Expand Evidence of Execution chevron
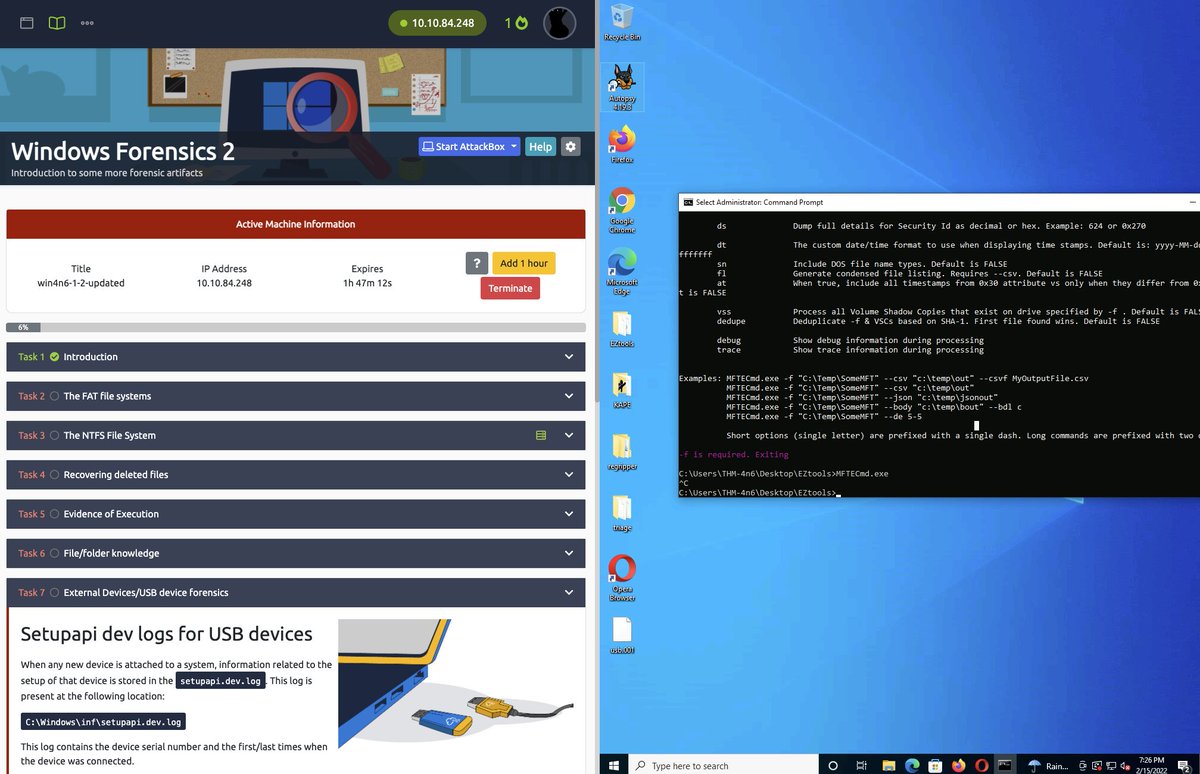Viewport: 1200px width, 774px height. click(x=569, y=514)
